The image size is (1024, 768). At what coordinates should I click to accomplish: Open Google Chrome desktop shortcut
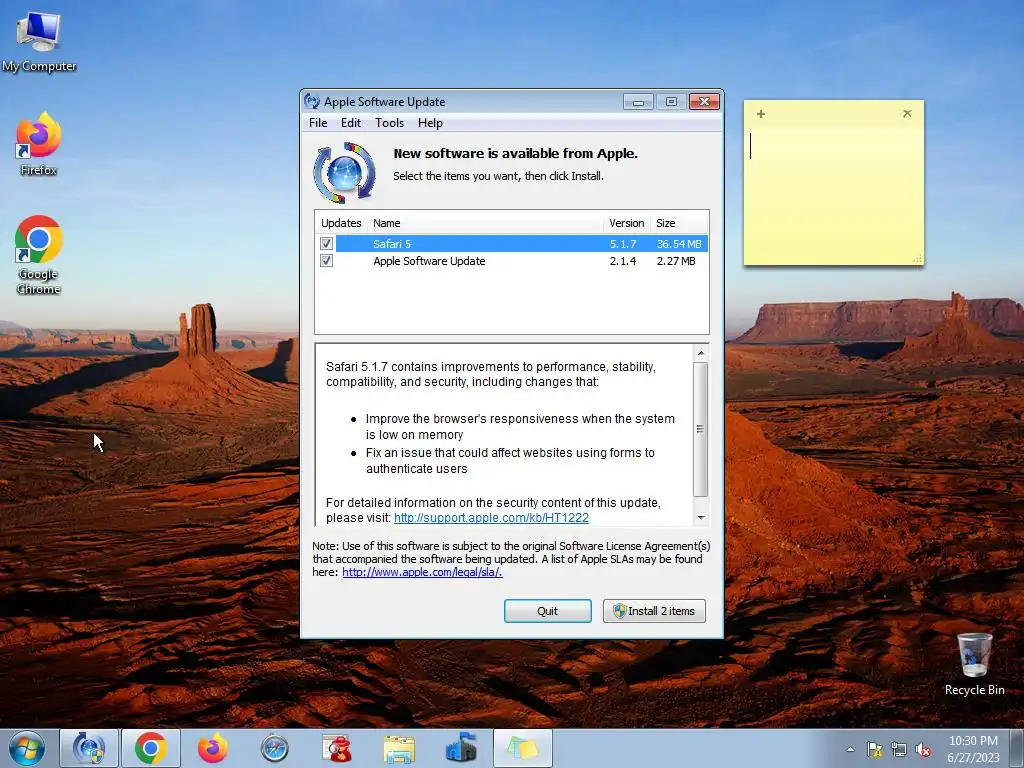pos(39,255)
